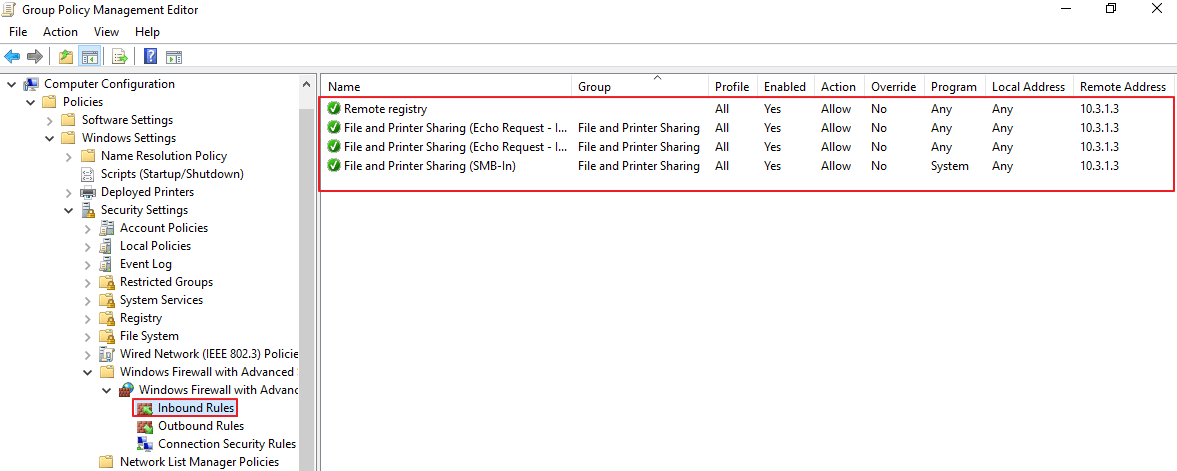
Task: Open the Action menu
Action: pos(60,32)
